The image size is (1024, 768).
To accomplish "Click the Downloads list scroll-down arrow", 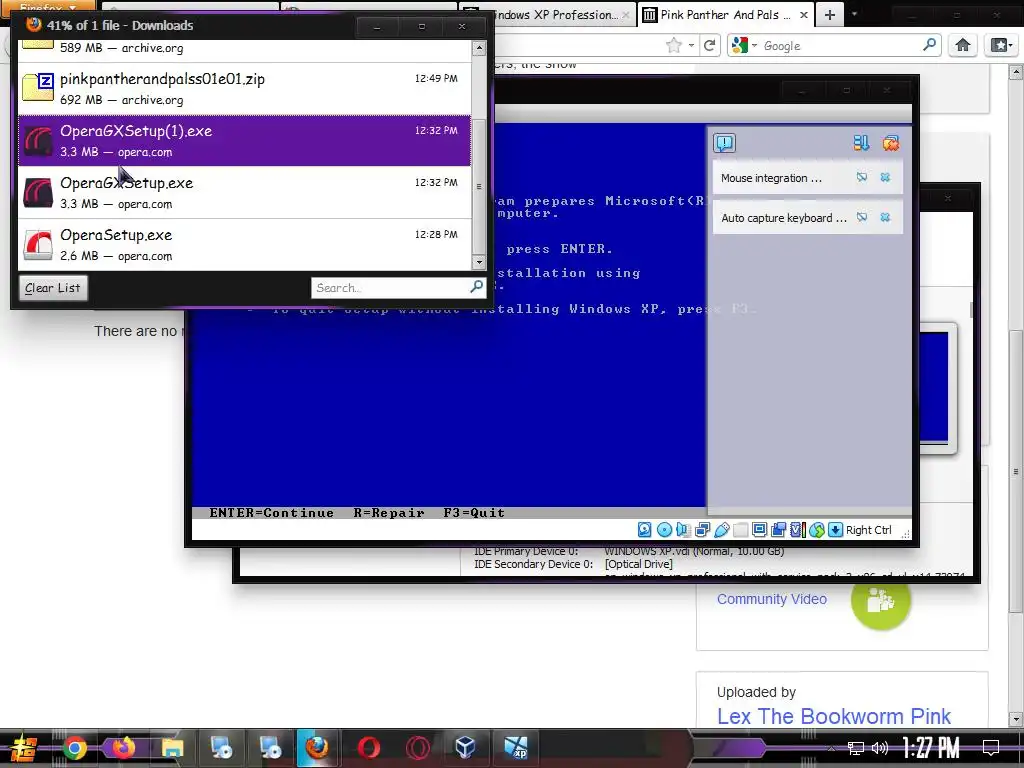I will (479, 263).
